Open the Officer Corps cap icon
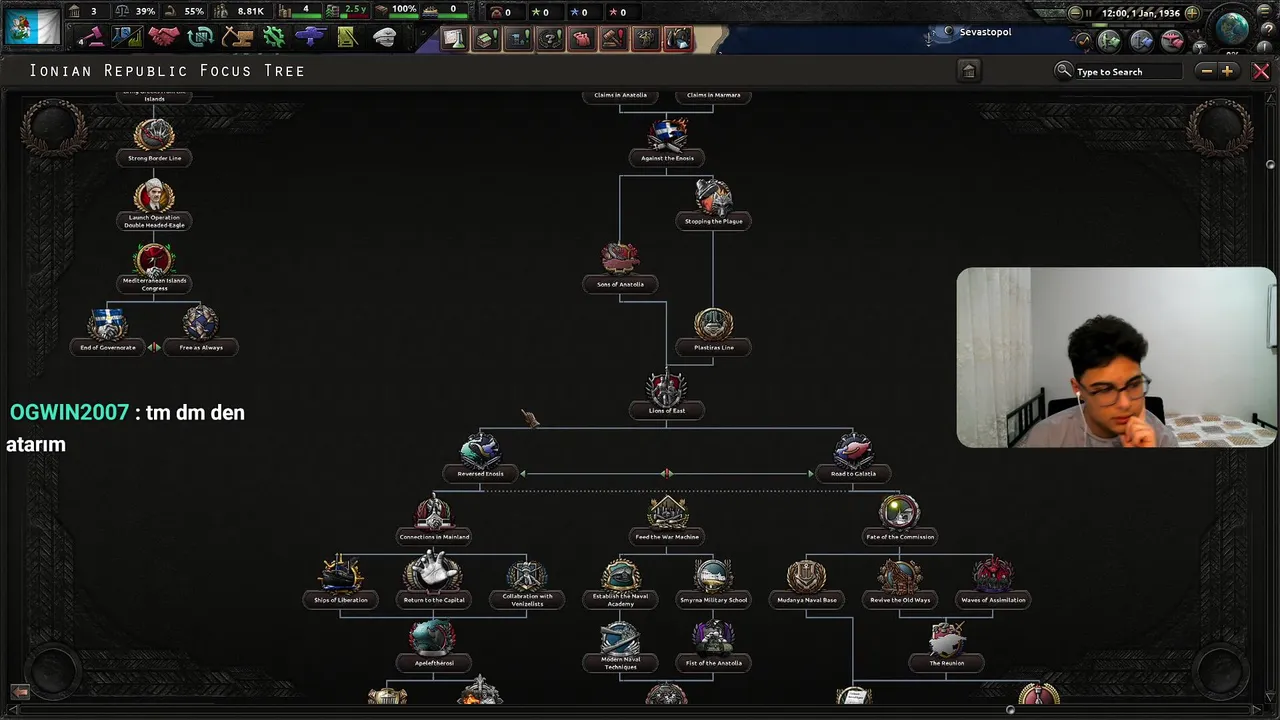This screenshot has height=720, width=1280. pos(384,37)
